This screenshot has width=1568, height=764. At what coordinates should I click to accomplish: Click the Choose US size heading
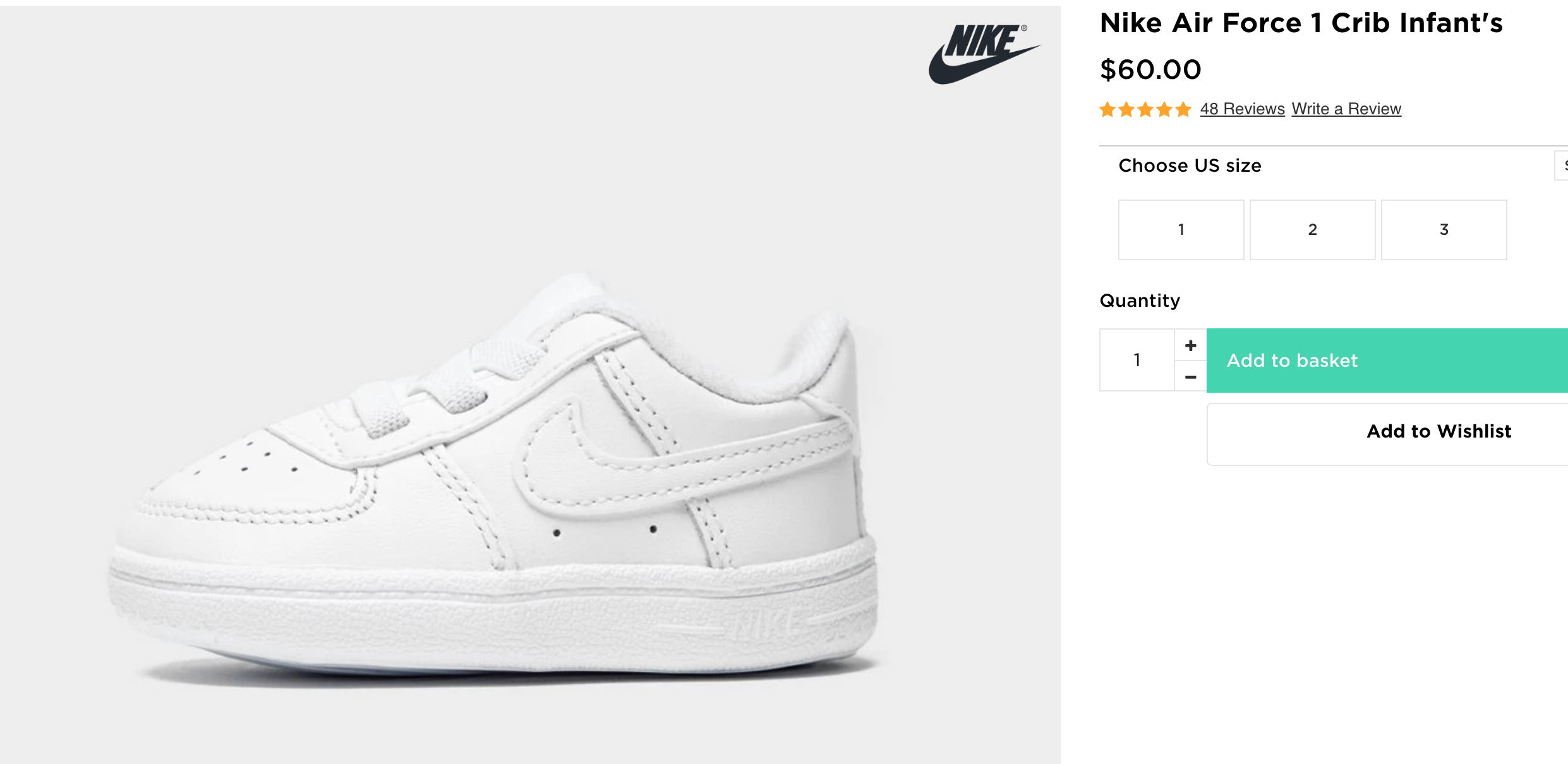[x=1190, y=165]
